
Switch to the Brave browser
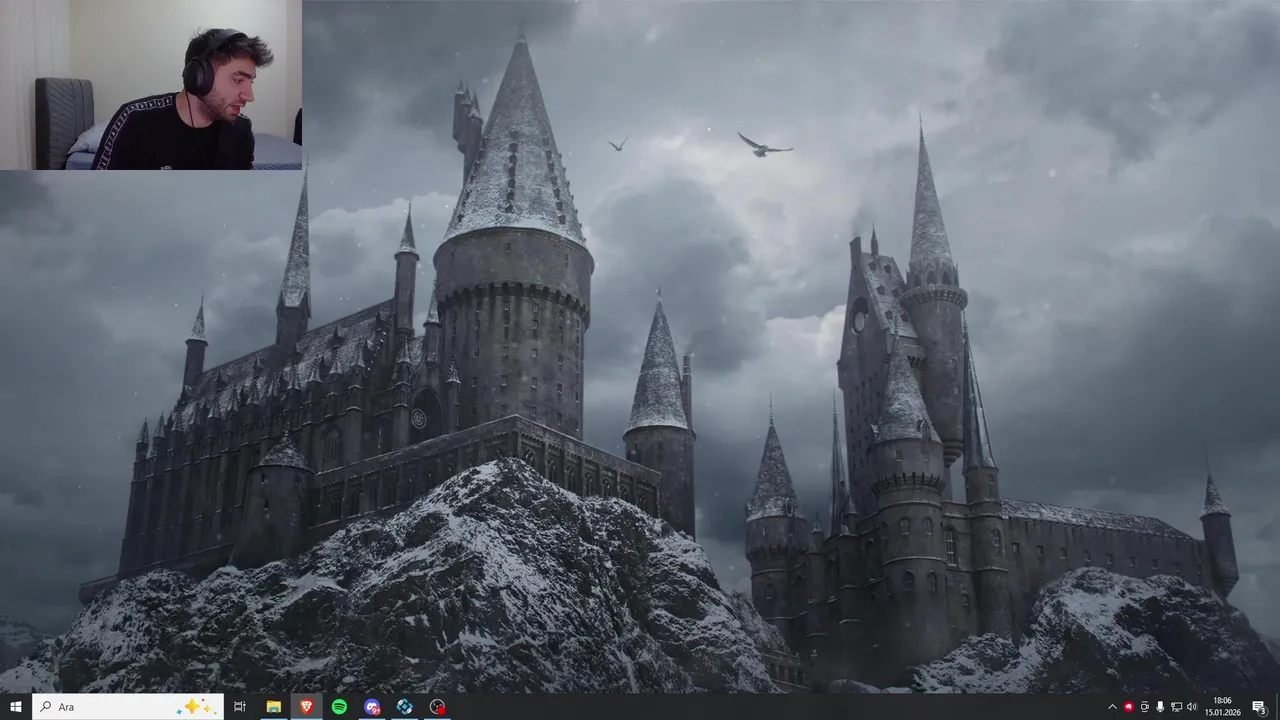306,707
